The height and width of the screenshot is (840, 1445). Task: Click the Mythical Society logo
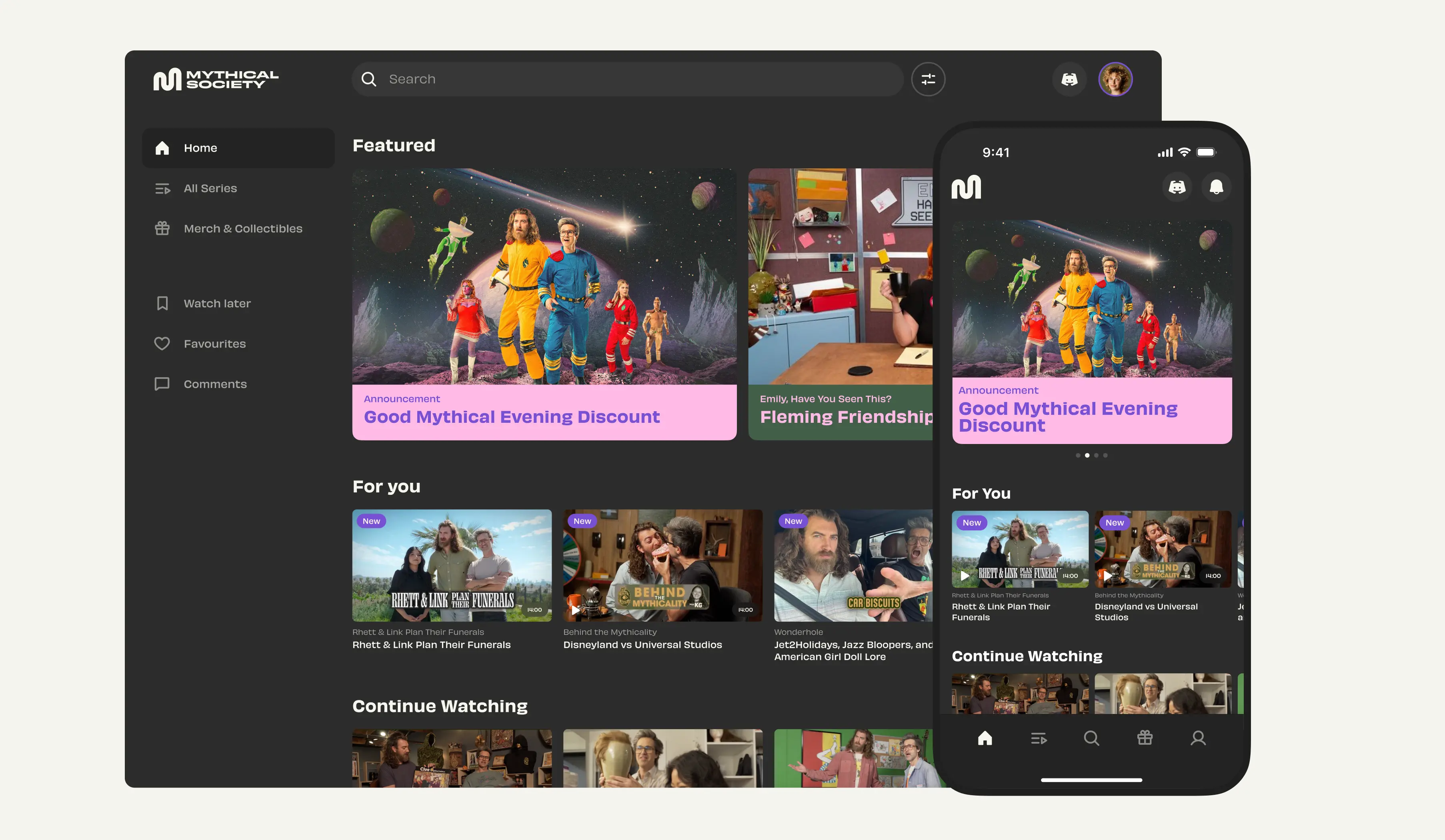point(216,79)
